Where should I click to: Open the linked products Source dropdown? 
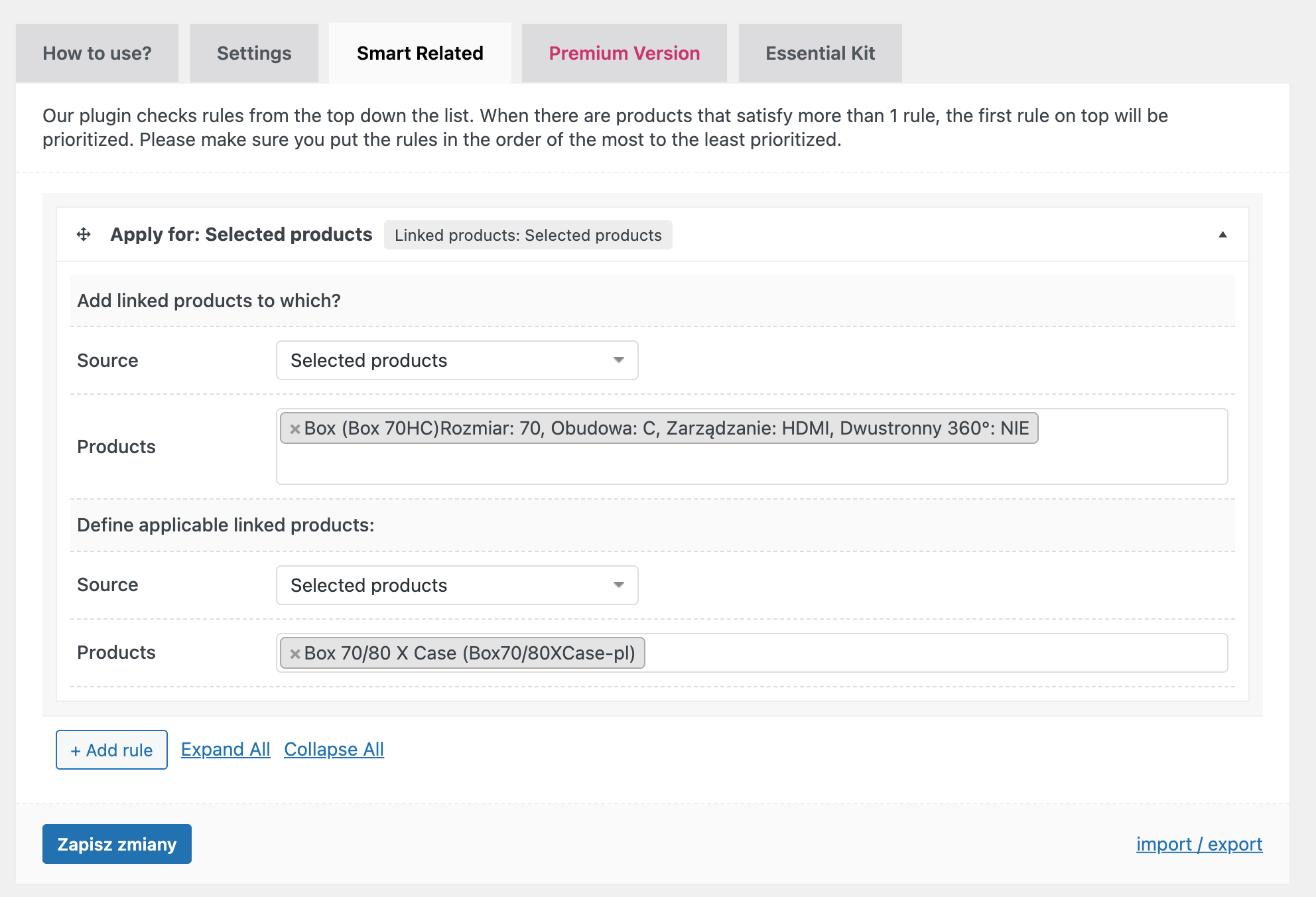pos(457,585)
